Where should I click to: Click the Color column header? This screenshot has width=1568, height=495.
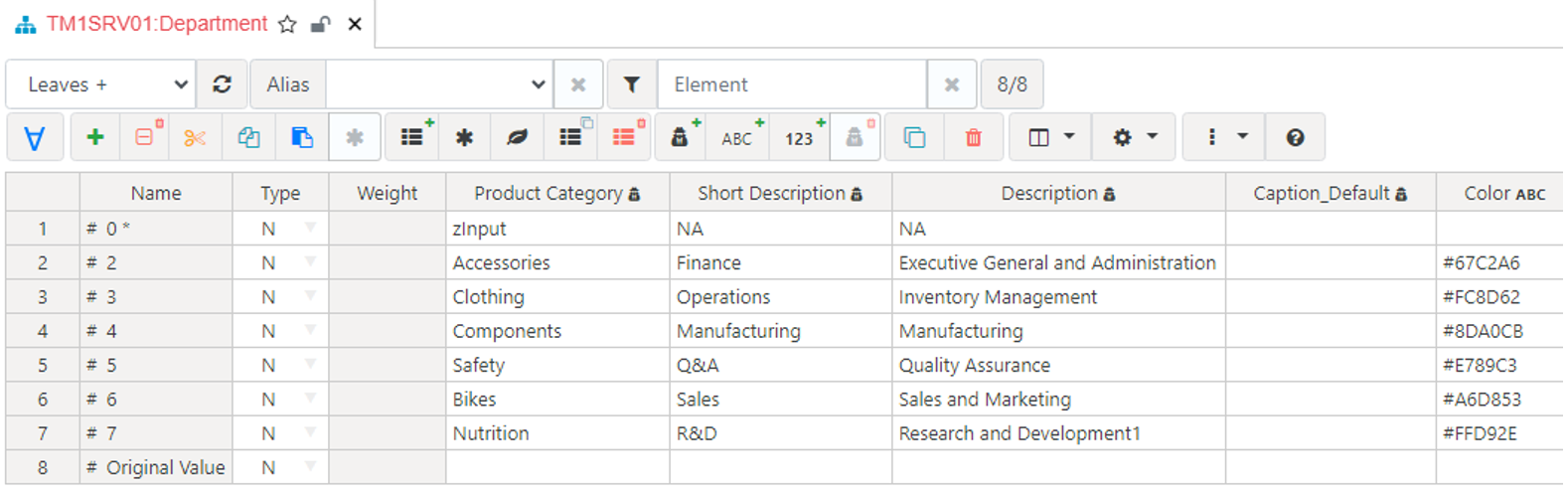point(1500,193)
